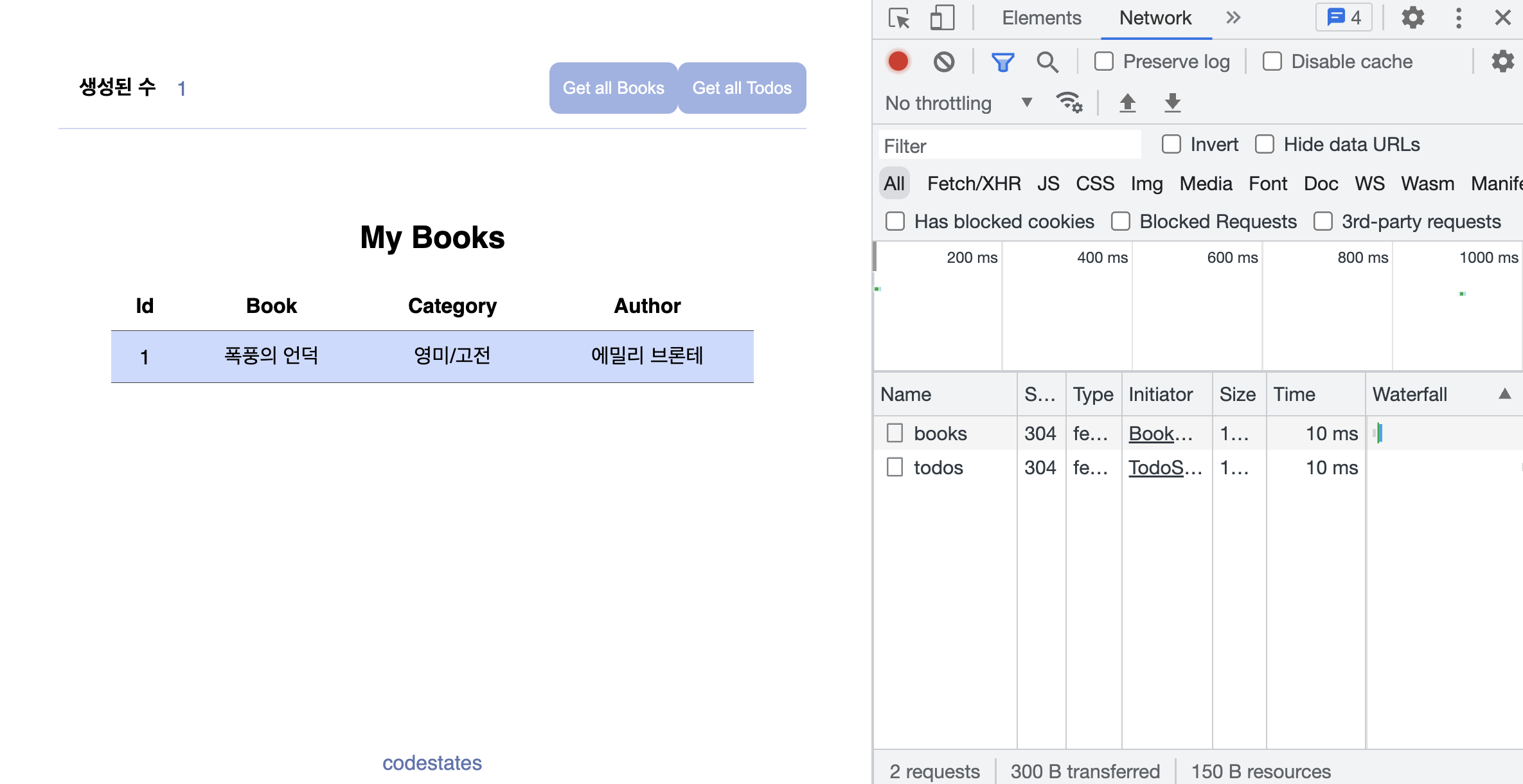Toggle the device toolbar icon
The image size is (1523, 784).
coord(942,18)
